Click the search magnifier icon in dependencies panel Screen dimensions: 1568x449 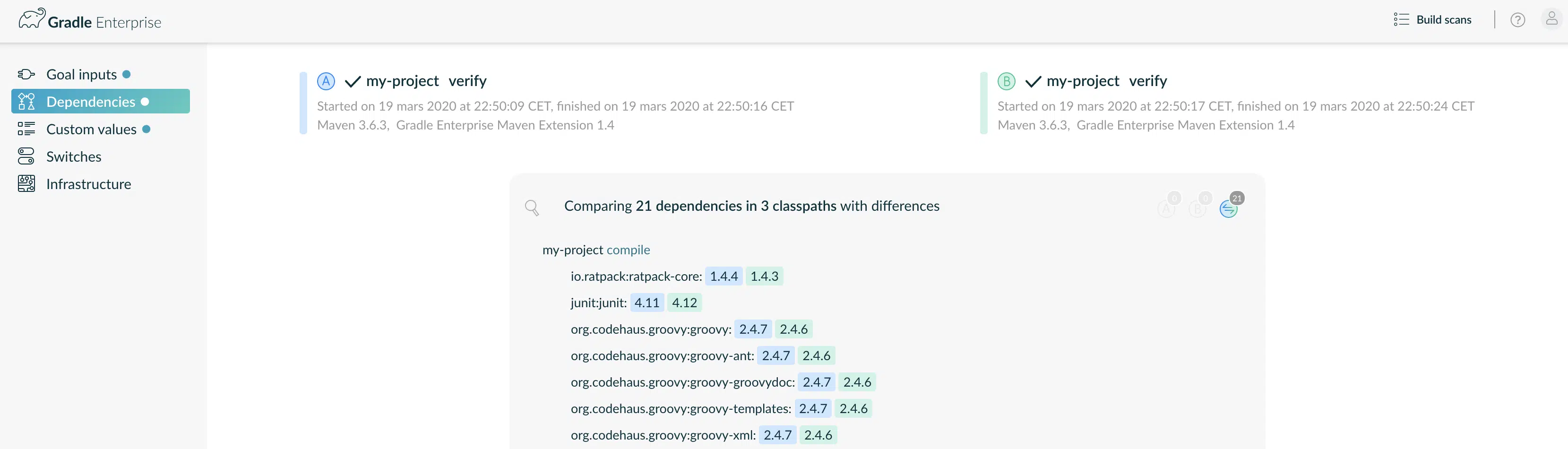pos(532,207)
